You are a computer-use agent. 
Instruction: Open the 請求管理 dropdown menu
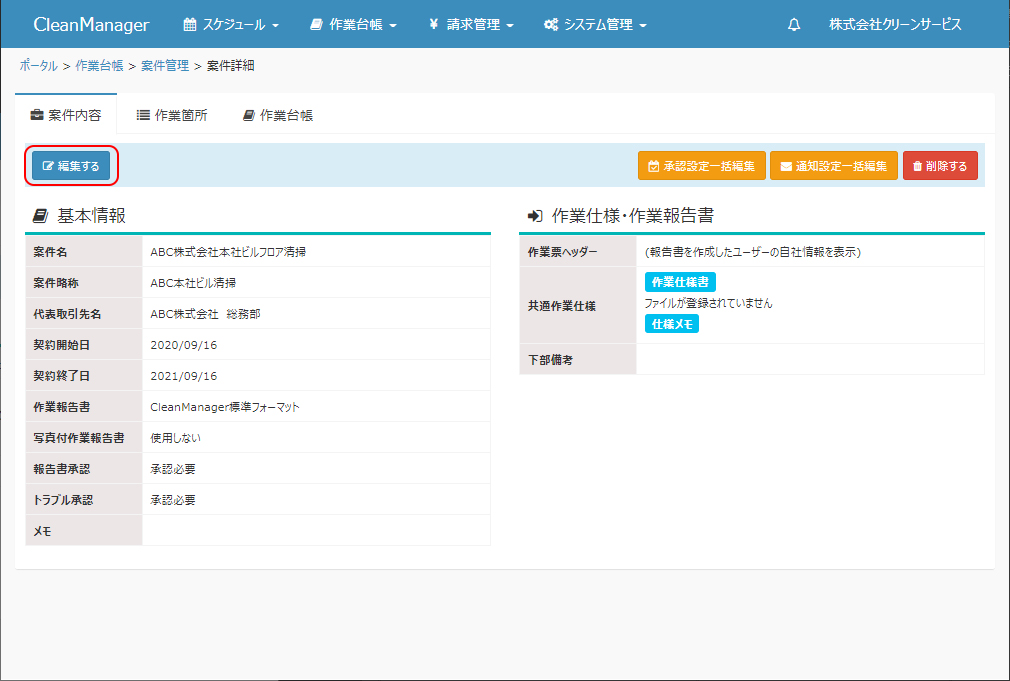[471, 25]
